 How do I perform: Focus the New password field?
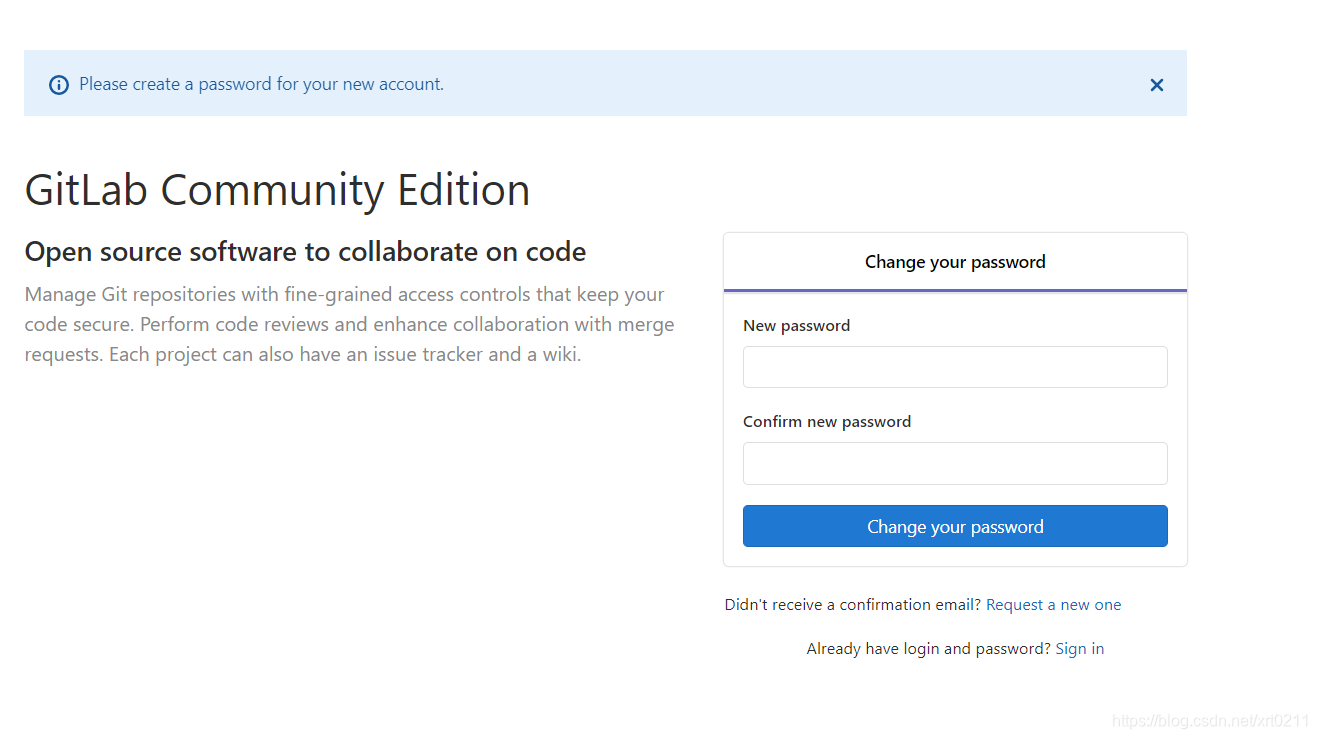tap(955, 367)
